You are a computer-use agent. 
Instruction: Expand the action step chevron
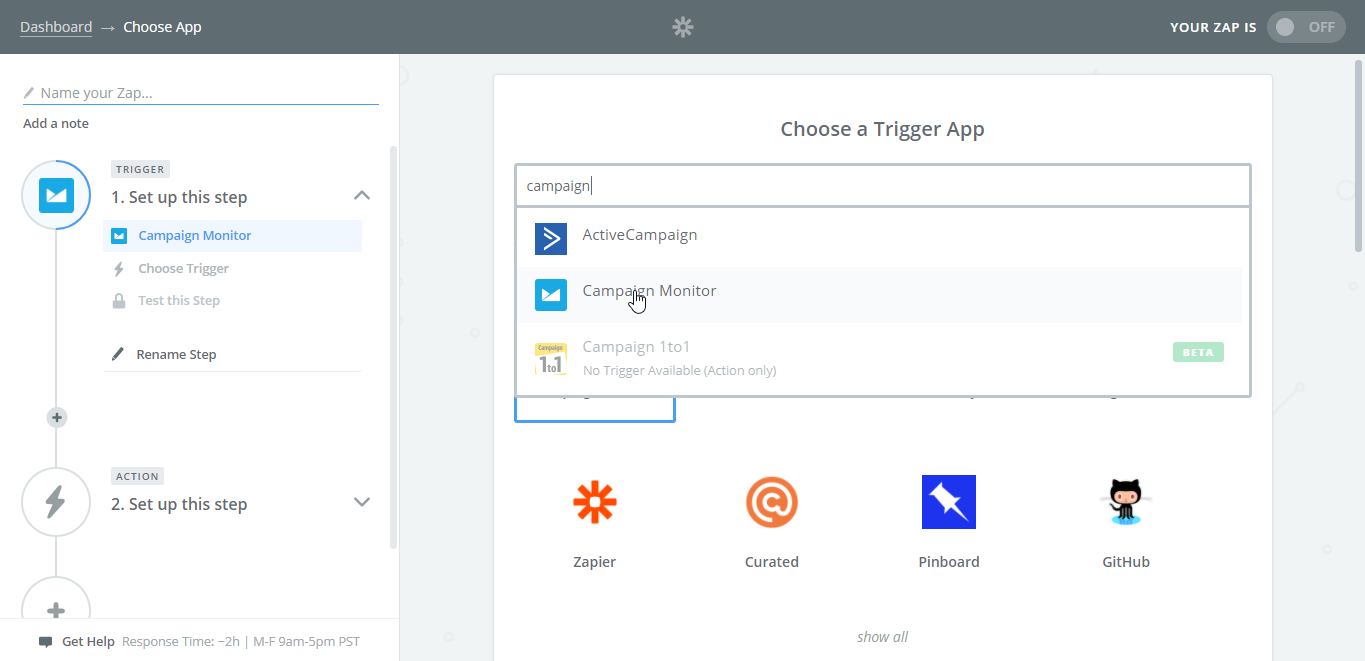362,502
